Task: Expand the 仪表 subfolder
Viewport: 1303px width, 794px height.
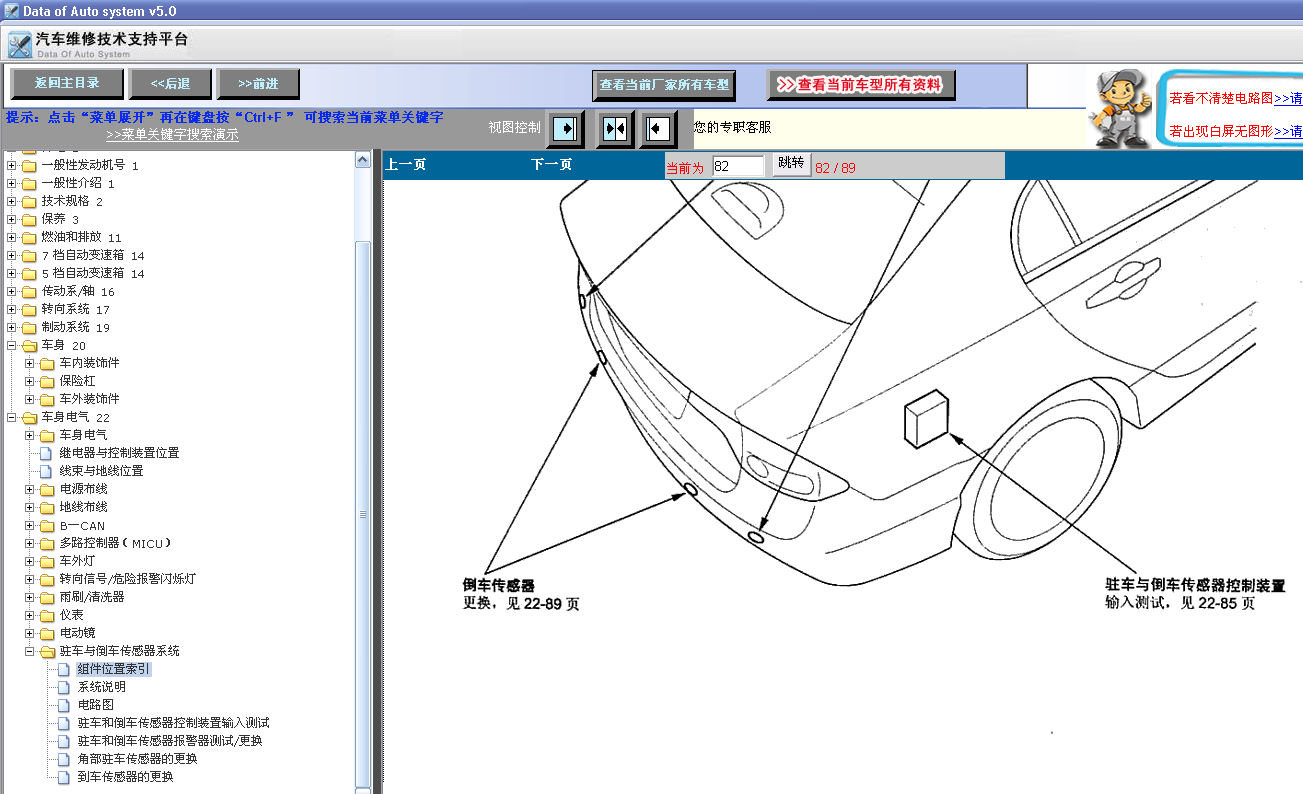Action: pyautogui.click(x=30, y=615)
